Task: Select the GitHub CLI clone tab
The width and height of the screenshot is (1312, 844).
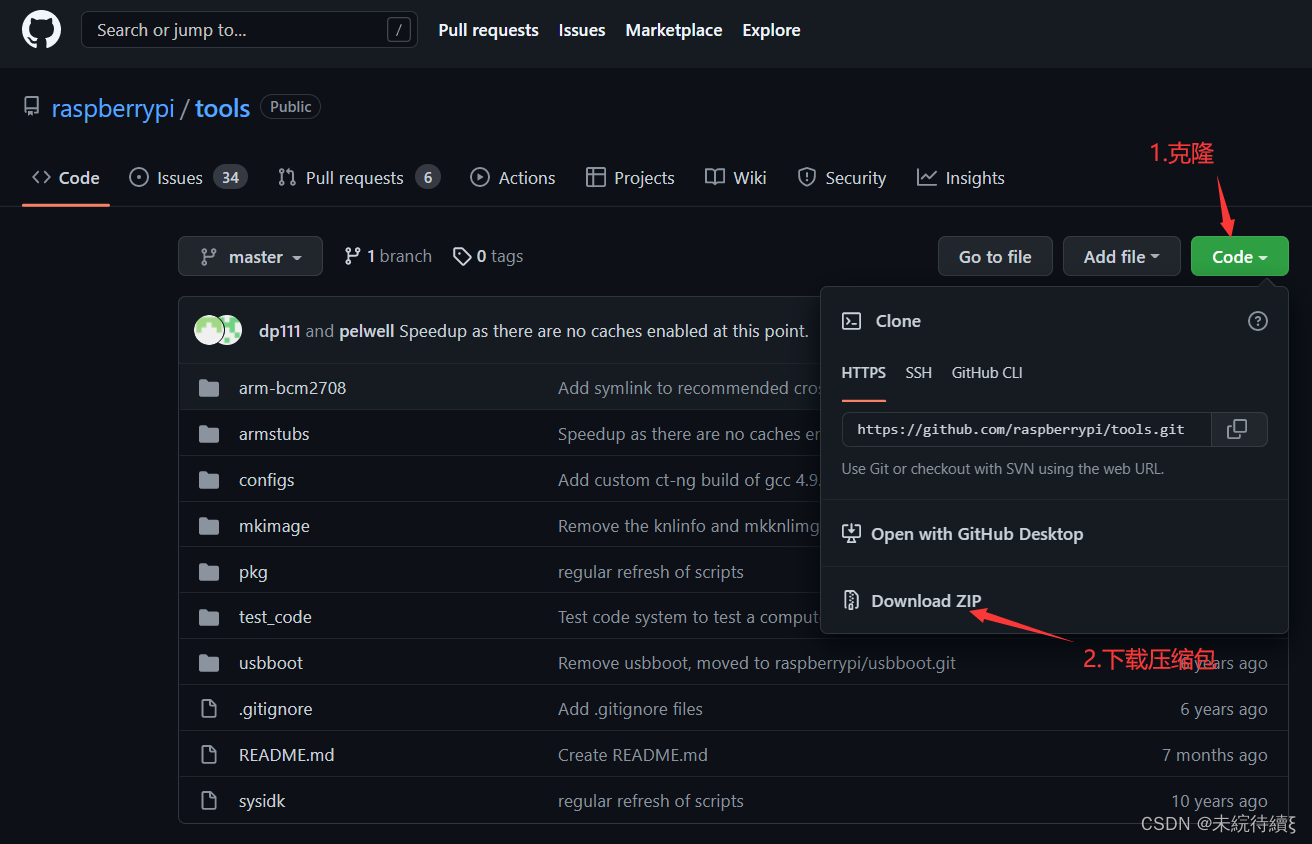Action: 987,373
